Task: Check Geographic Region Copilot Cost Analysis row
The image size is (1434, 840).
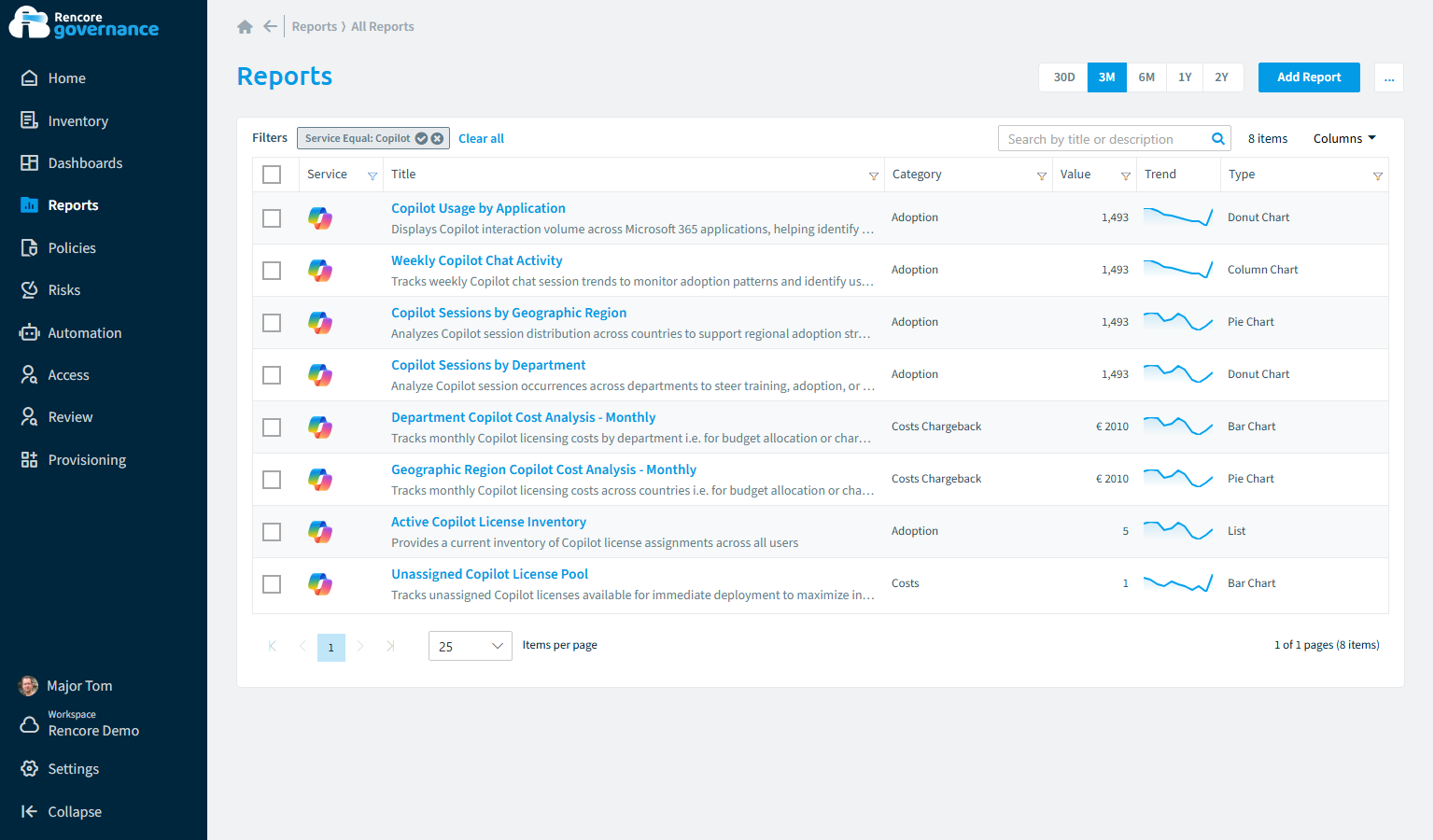Action: click(272, 480)
